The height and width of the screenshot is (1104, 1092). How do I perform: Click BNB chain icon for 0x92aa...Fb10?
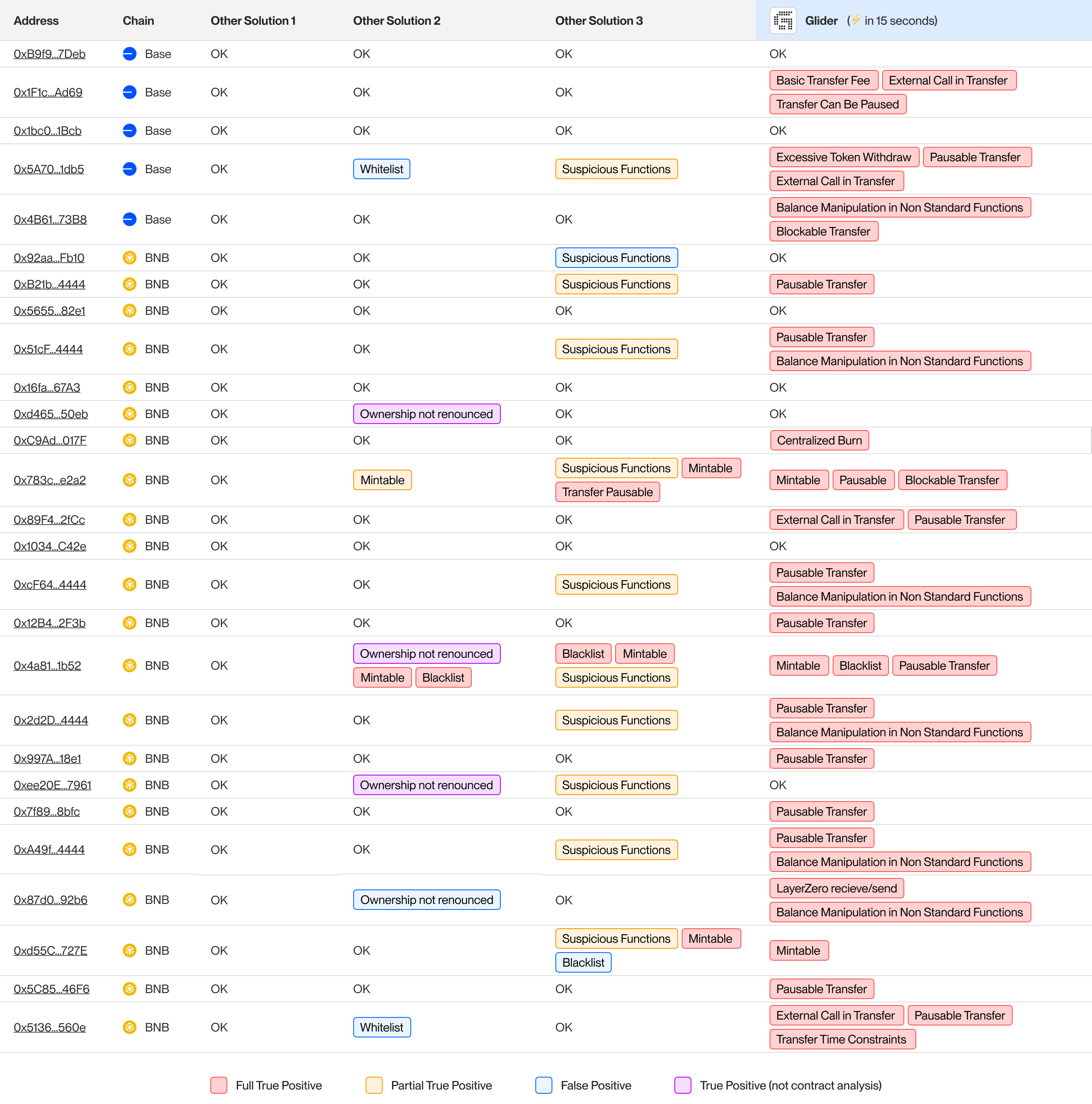130,258
